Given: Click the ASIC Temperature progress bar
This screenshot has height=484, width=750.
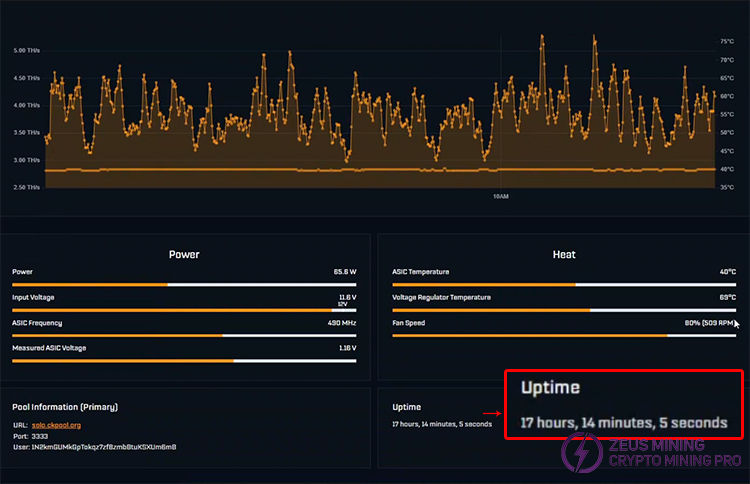Looking at the screenshot, I should pos(563,284).
